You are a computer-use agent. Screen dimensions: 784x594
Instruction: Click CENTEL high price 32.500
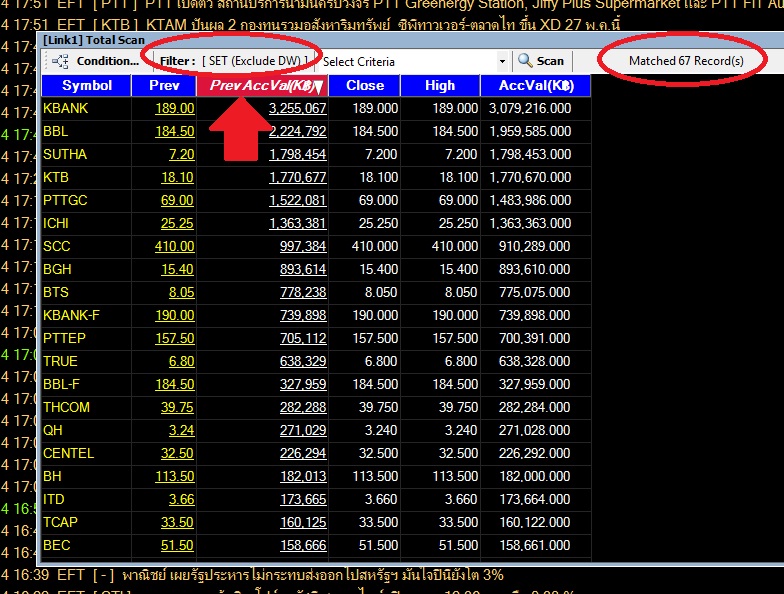[458, 454]
